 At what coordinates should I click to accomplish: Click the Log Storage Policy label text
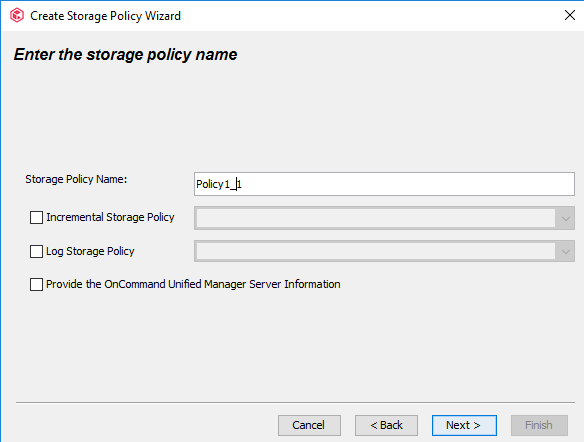pos(90,251)
